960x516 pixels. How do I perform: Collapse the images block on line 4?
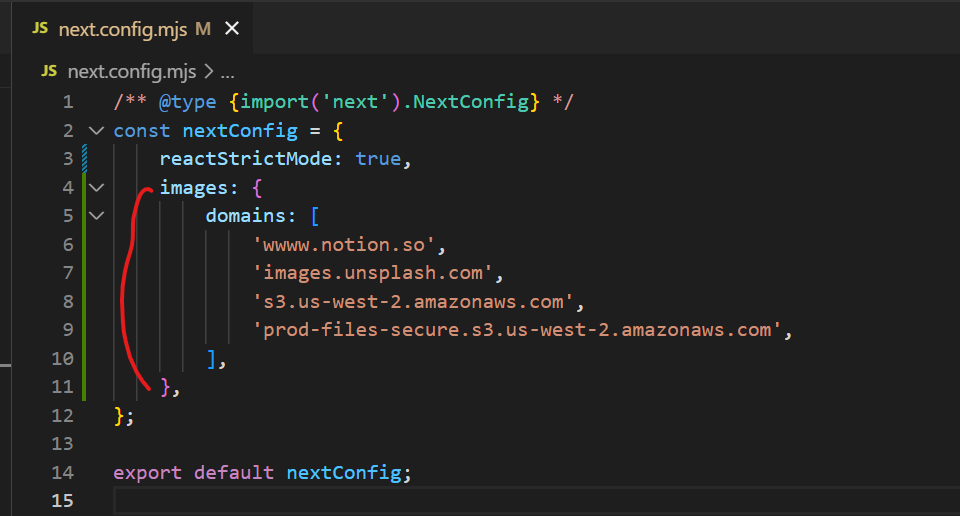point(97,187)
